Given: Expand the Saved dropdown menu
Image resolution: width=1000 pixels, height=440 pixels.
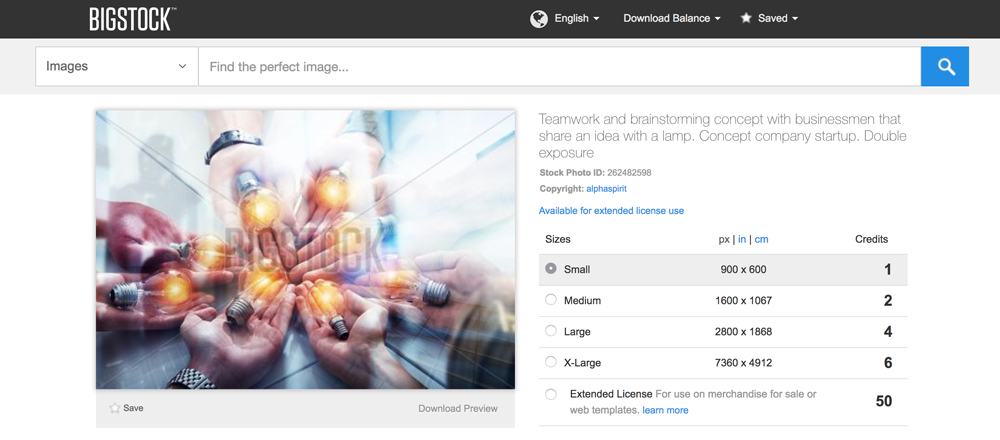Looking at the screenshot, I should (777, 18).
